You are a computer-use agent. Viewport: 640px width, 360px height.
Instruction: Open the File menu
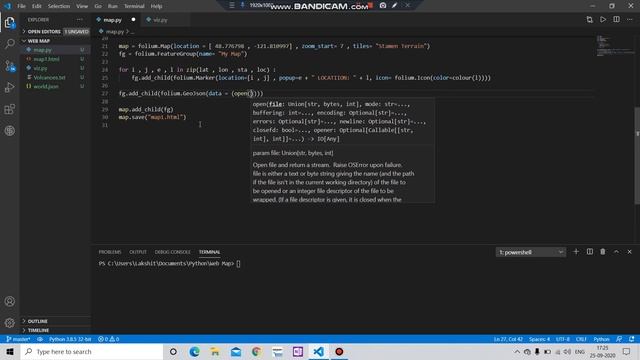(x=21, y=6)
